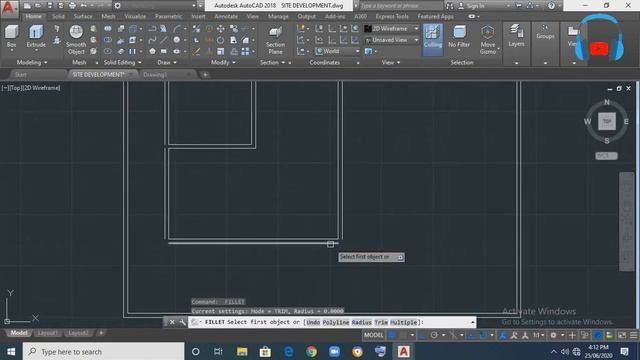
Task: Click the Move Gizmo tool
Action: tap(488, 40)
